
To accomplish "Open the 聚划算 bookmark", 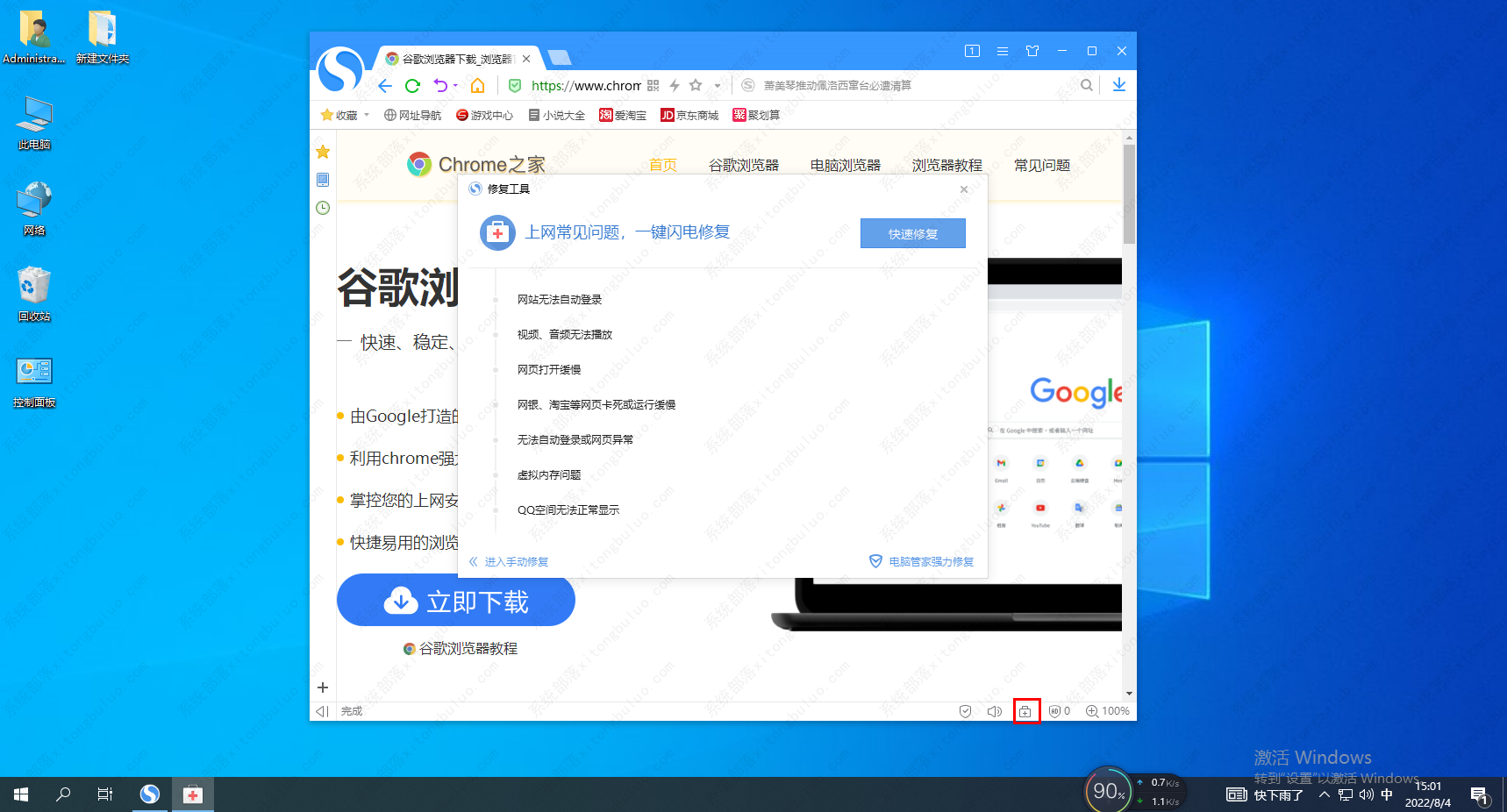I will 756,115.
